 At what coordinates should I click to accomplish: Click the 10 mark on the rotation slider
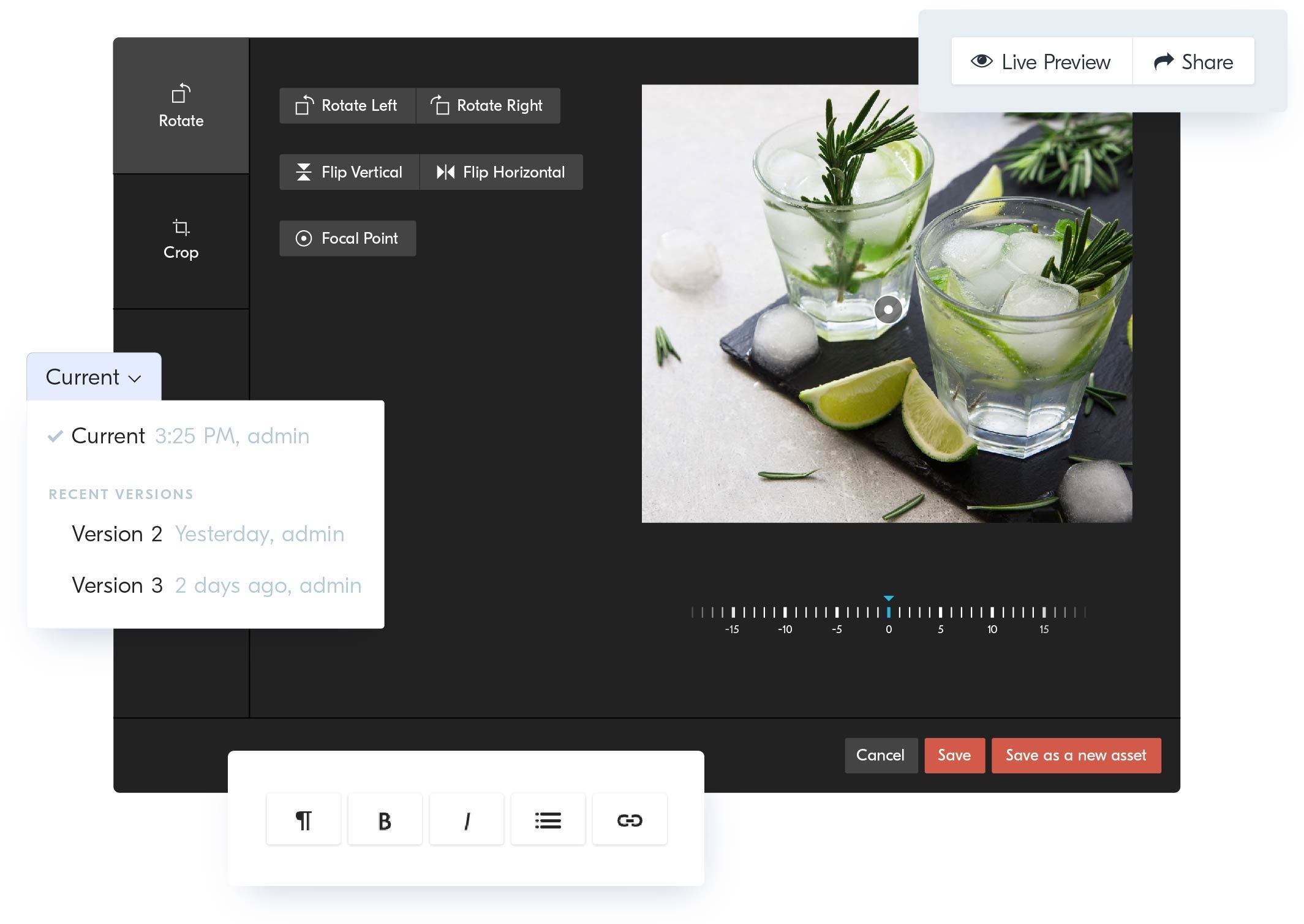coord(992,612)
